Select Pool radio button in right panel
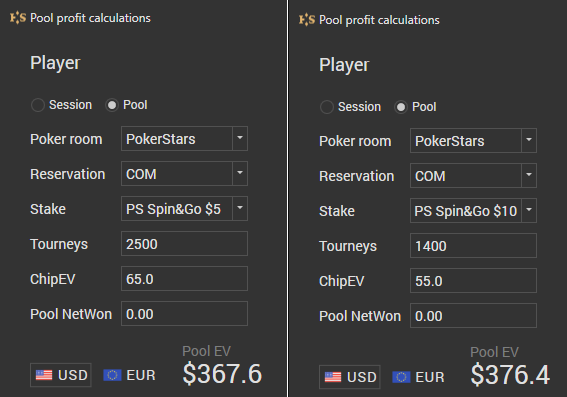This screenshot has width=567, height=397. coord(401,107)
